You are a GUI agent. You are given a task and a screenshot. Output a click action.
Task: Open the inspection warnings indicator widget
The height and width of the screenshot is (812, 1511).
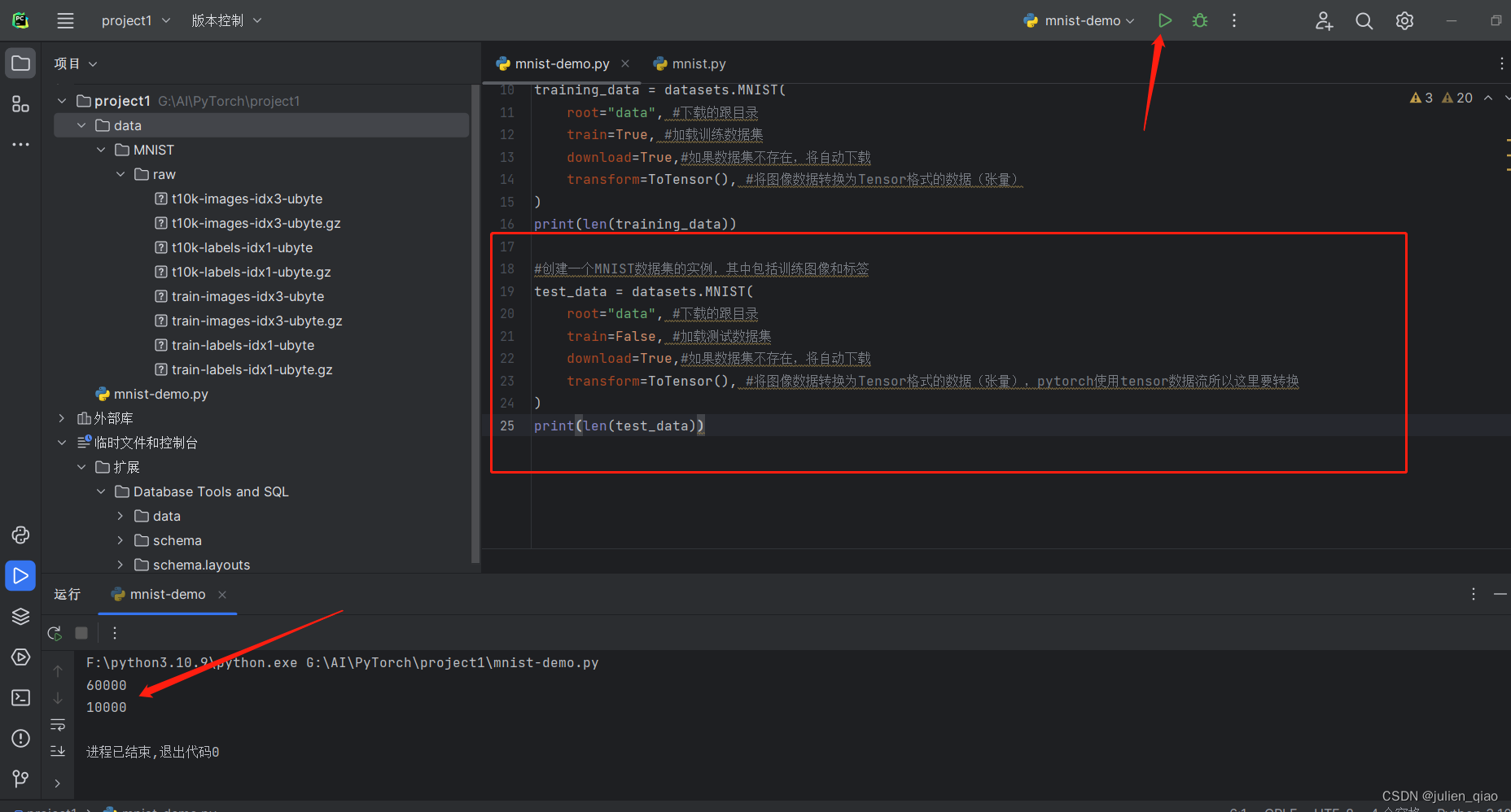click(1441, 98)
